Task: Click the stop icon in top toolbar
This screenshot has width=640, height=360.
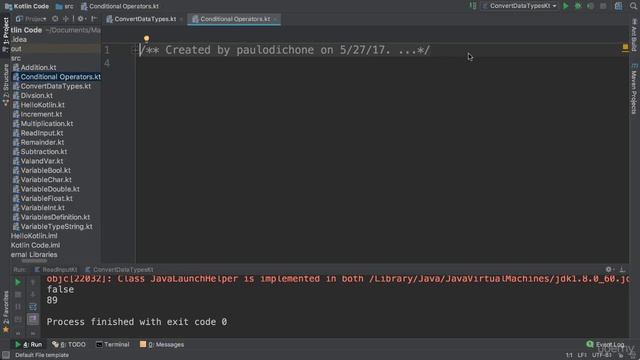Action: (x=603, y=6)
